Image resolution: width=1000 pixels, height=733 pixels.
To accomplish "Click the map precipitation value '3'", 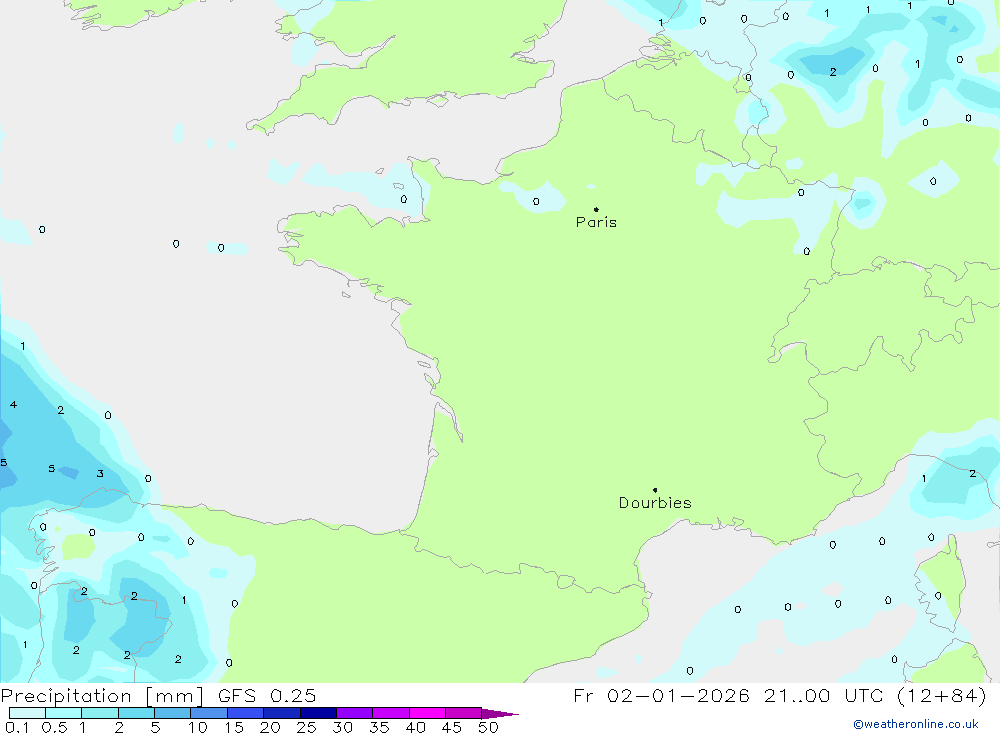I will 100,473.
